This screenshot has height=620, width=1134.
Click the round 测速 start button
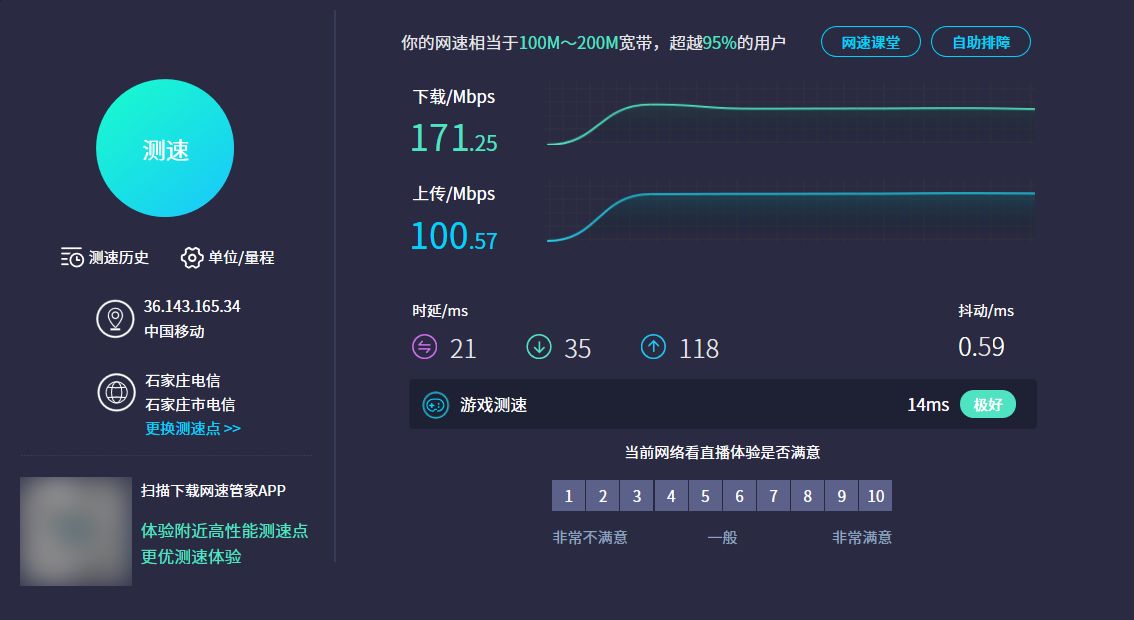pos(165,149)
